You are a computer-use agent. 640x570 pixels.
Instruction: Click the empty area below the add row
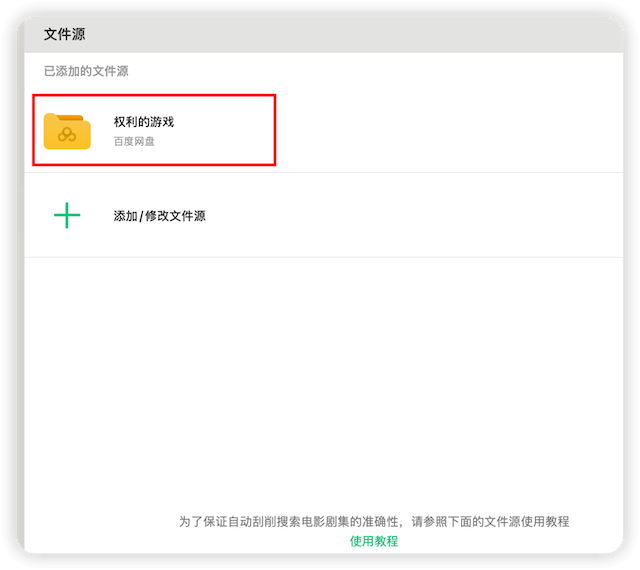coord(320,380)
